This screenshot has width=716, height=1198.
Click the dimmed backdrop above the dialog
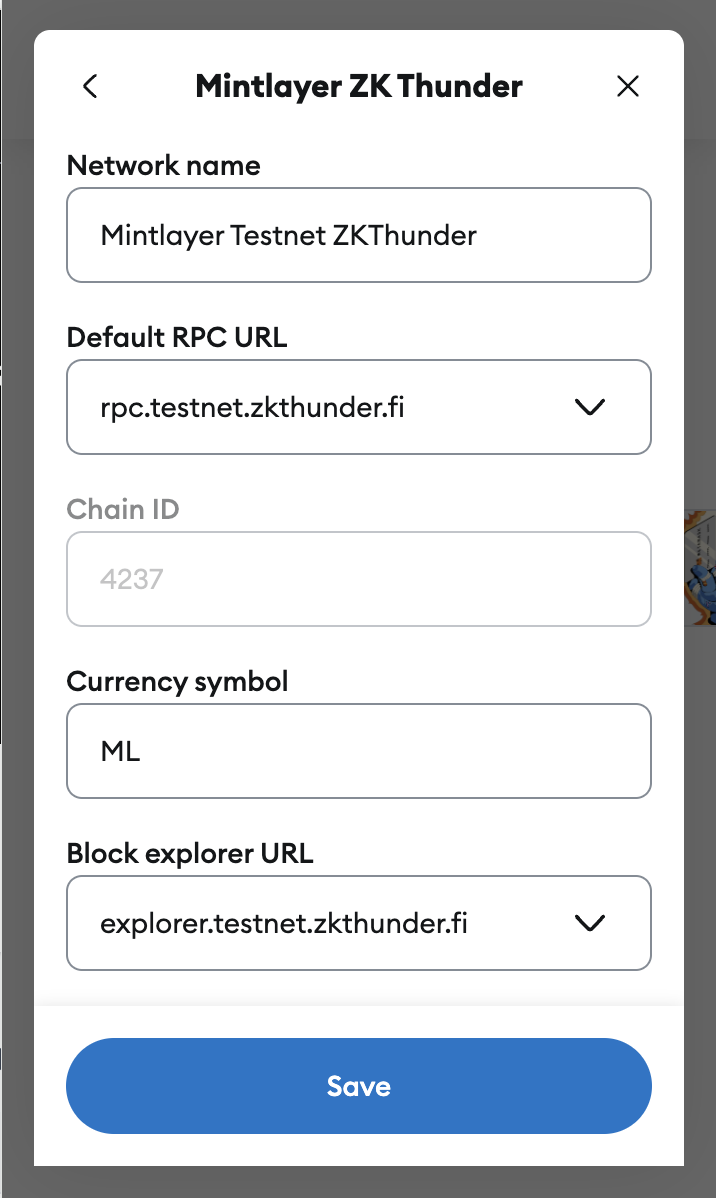[358, 14]
